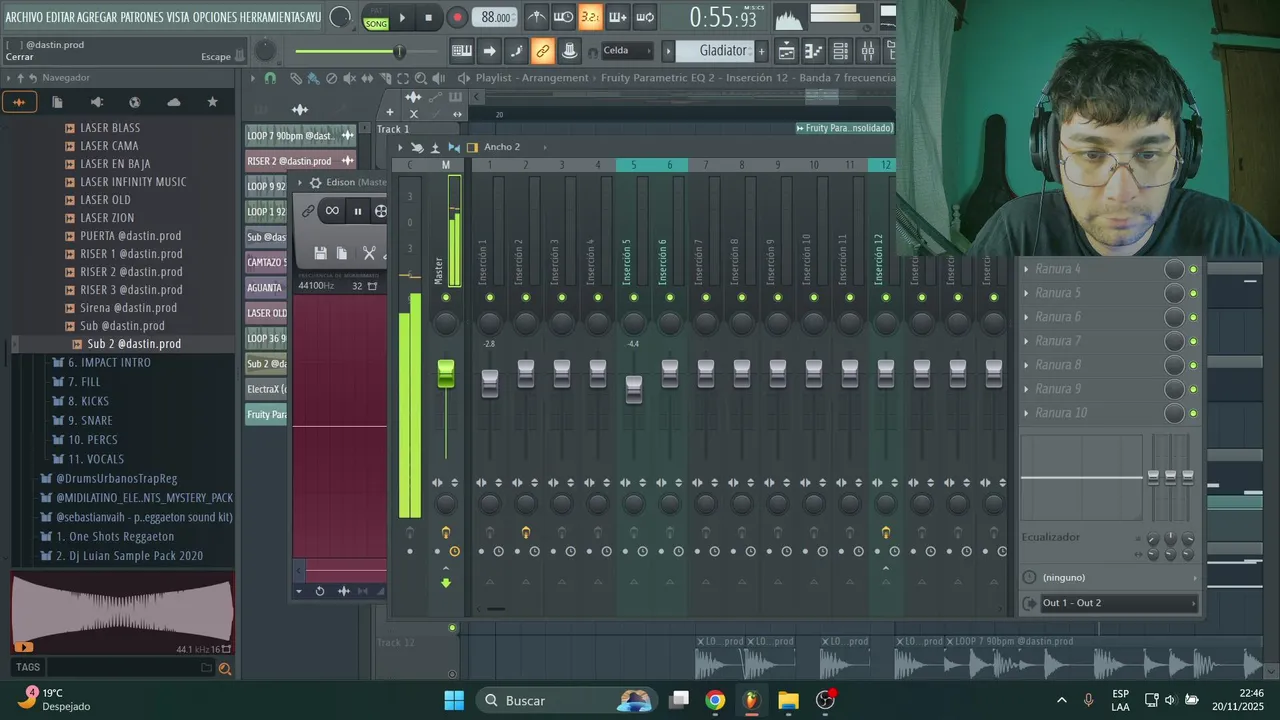Set the tempo field showing 88.000
Screen dimensions: 1280x720
tap(496, 17)
